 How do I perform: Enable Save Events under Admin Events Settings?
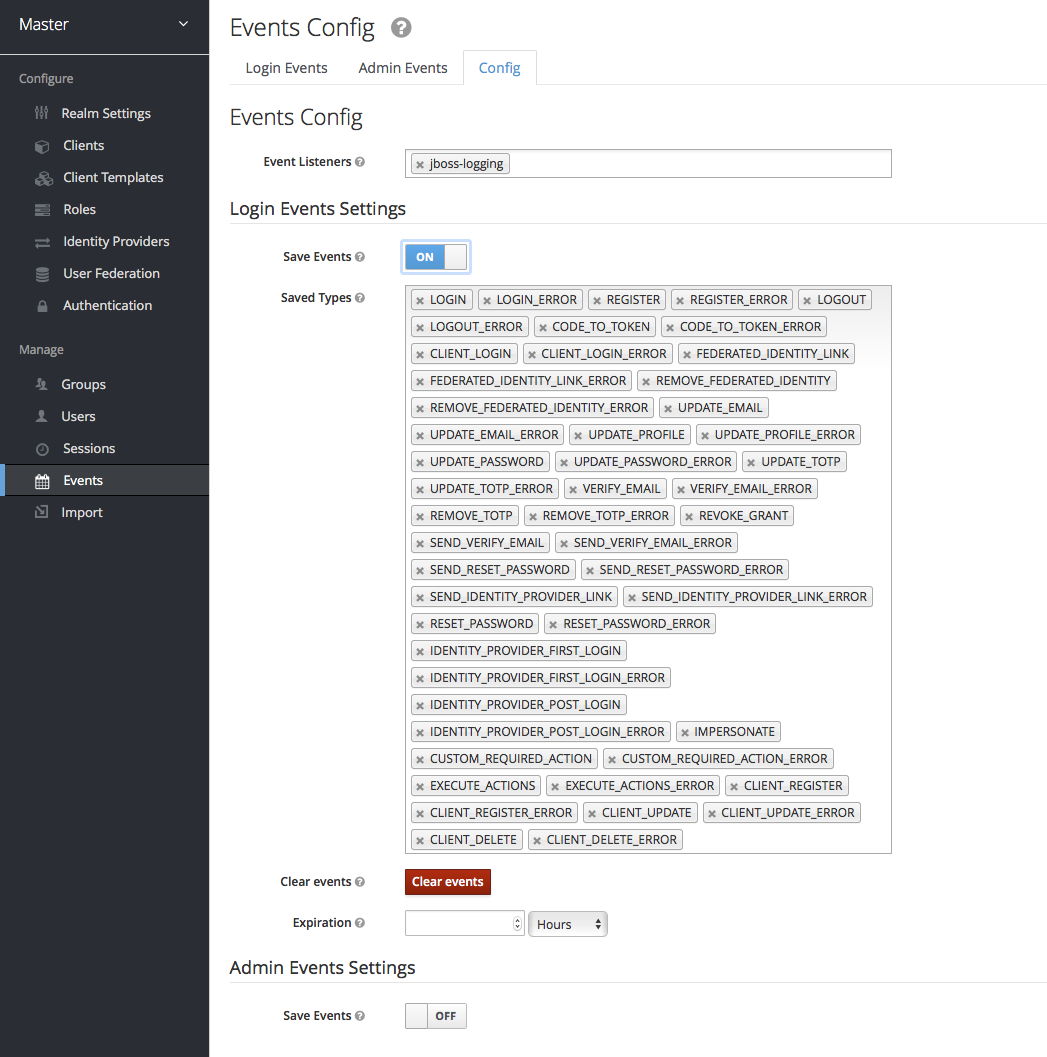(436, 1016)
